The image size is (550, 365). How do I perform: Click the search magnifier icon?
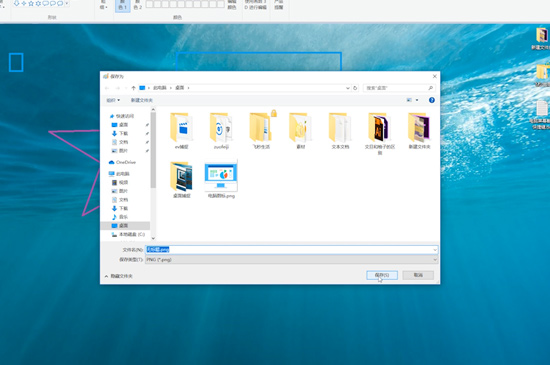pyautogui.click(x=430, y=88)
